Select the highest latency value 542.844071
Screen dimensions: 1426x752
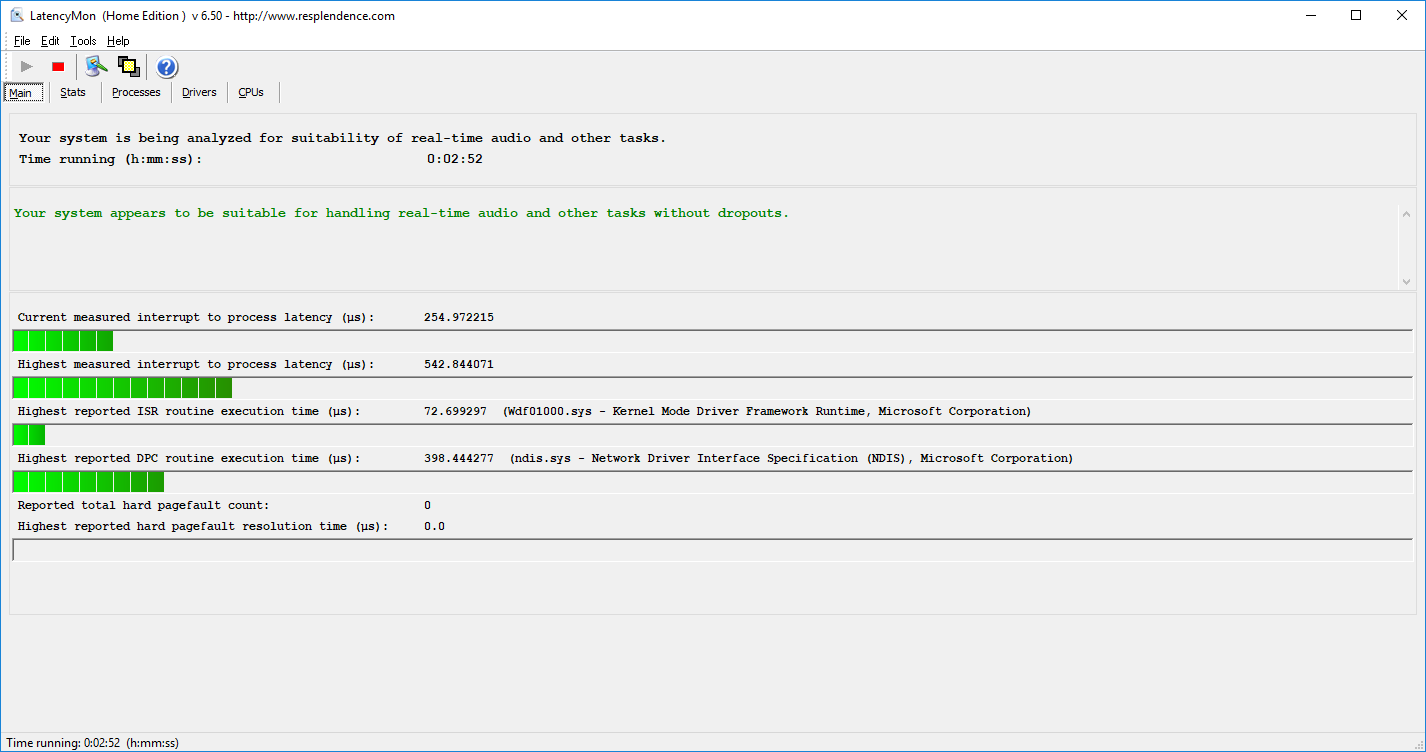tap(459, 364)
